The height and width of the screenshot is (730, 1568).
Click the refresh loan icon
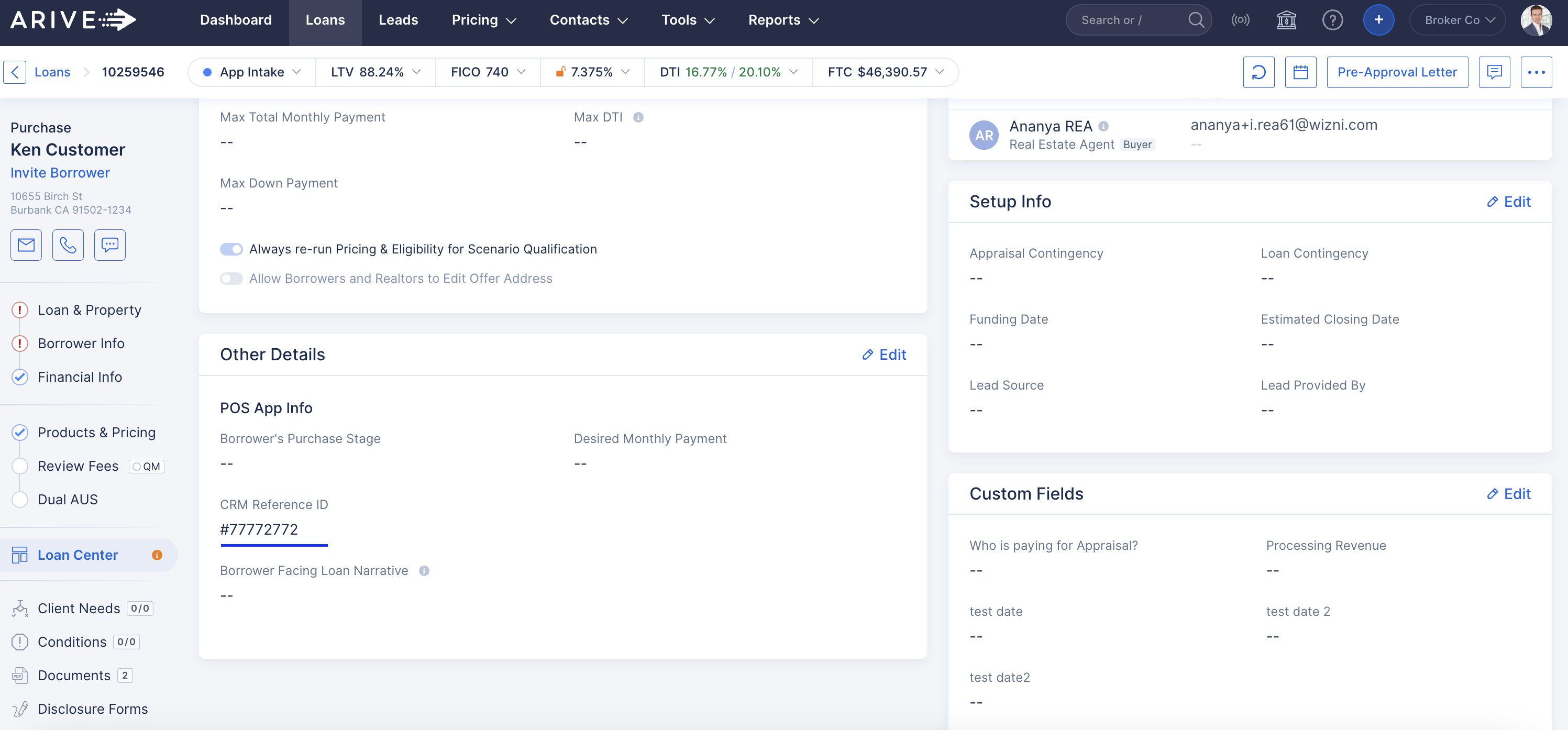pyautogui.click(x=1258, y=72)
